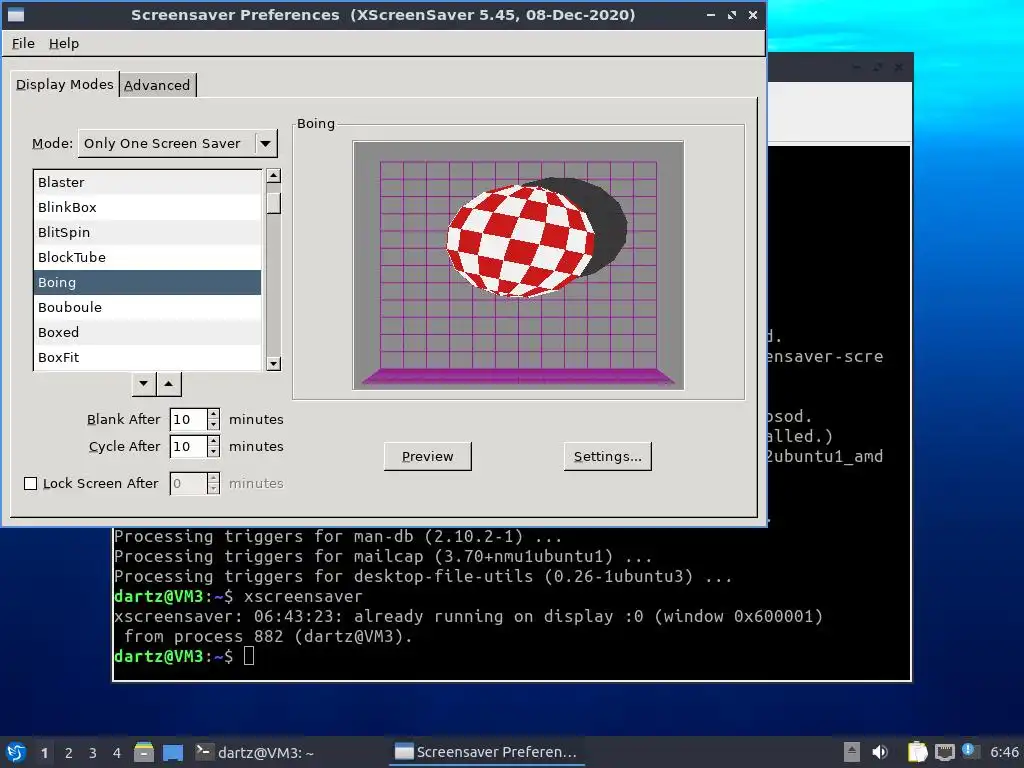Switch to workspace 4
This screenshot has height=768, width=1024.
click(116, 753)
